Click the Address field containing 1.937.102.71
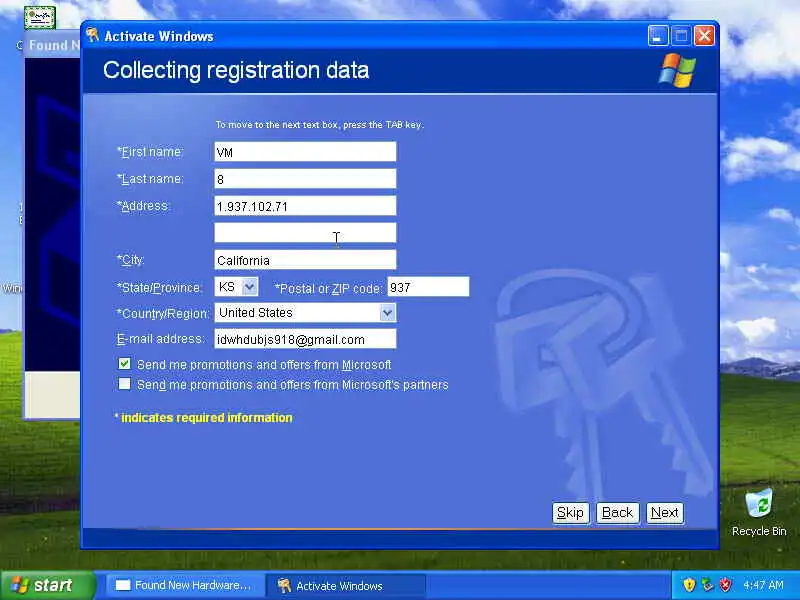This screenshot has height=600, width=800. (305, 206)
